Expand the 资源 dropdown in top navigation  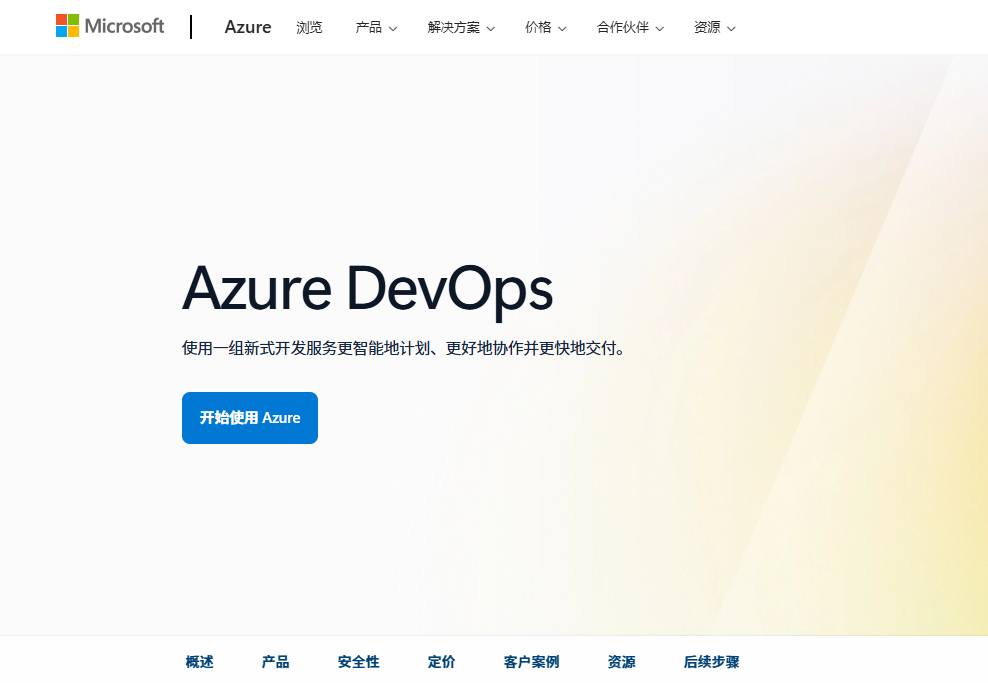point(715,27)
